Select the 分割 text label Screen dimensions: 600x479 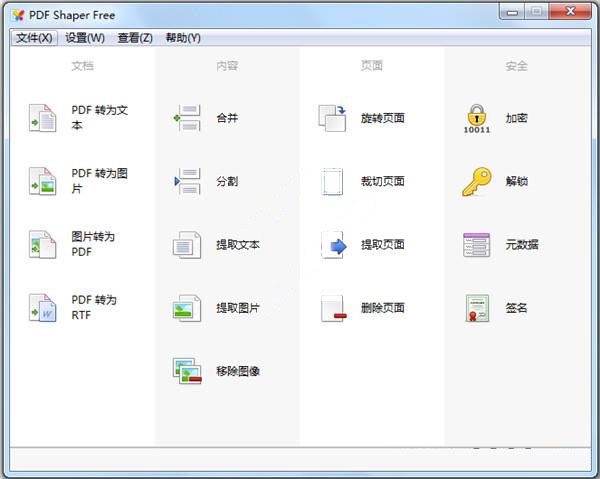coord(227,181)
